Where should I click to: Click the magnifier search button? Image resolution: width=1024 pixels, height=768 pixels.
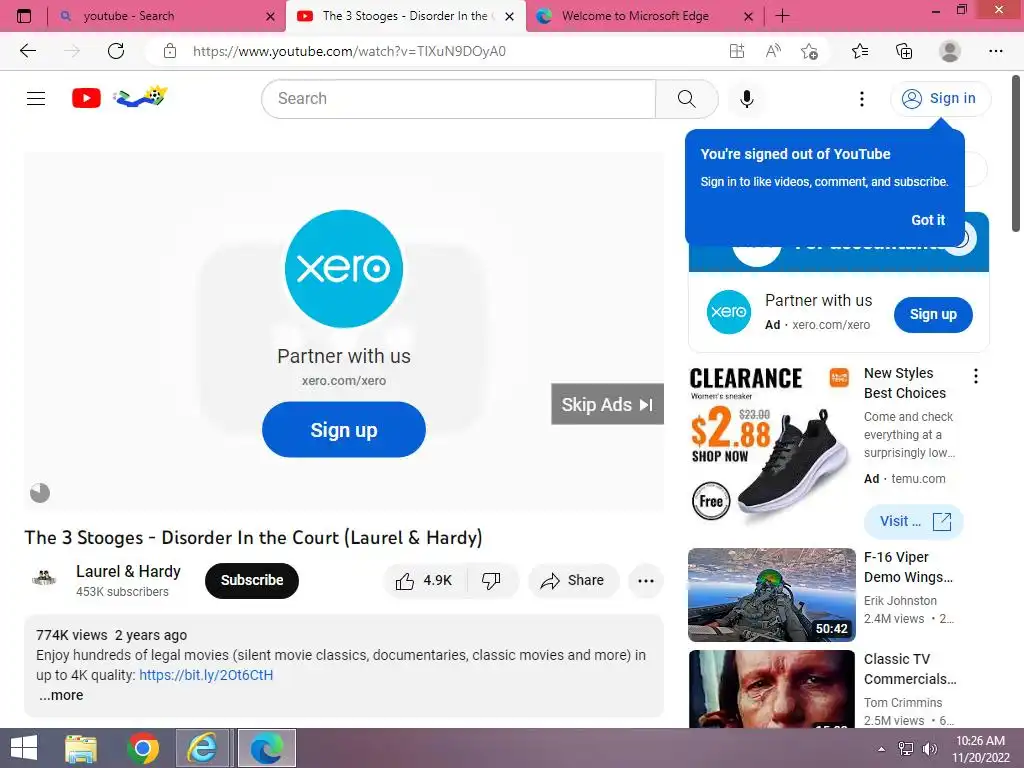686,99
